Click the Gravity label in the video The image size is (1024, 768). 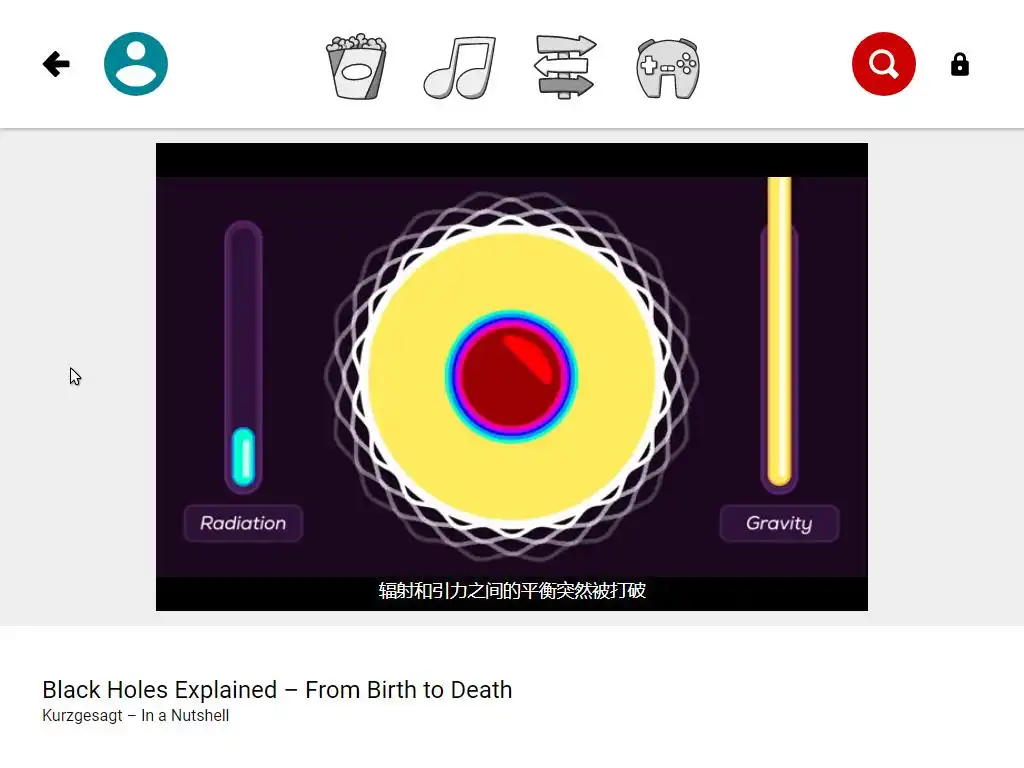point(779,523)
